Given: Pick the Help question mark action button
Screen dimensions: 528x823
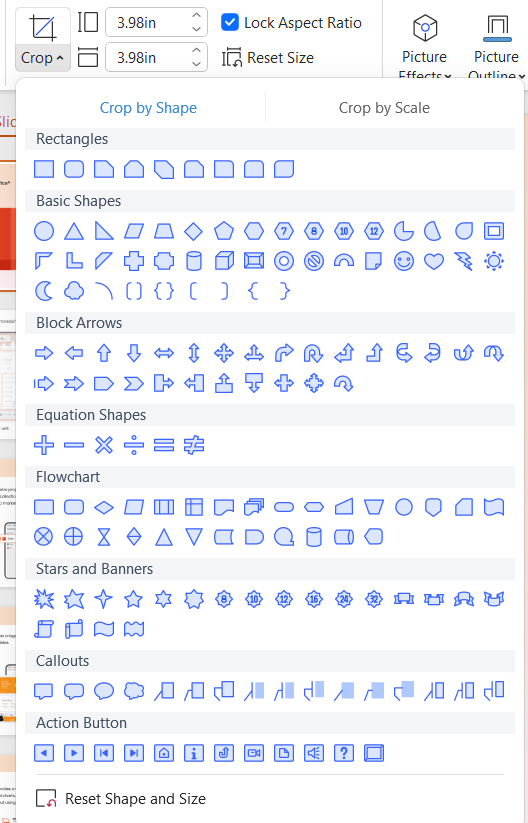Looking at the screenshot, I should pyautogui.click(x=344, y=753).
